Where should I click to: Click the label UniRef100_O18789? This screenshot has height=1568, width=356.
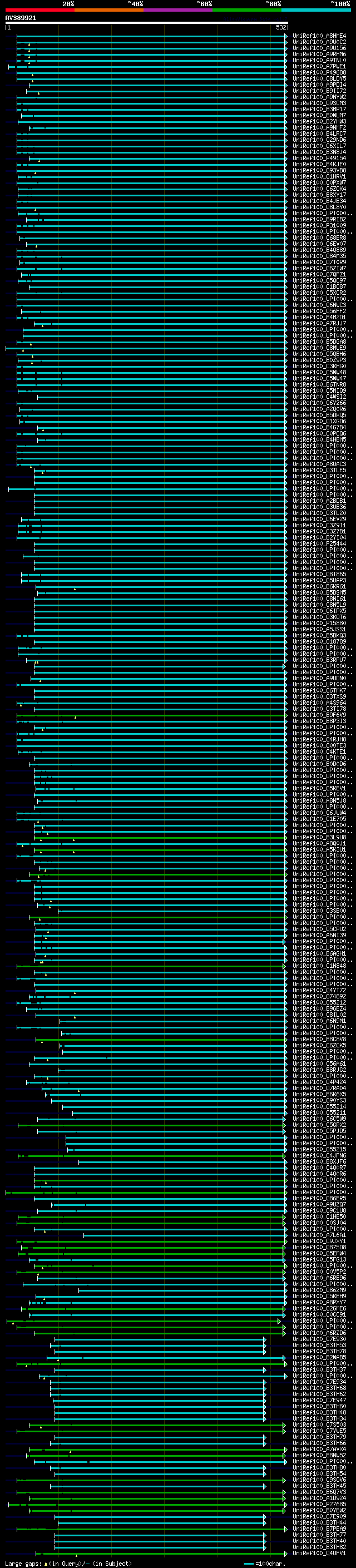point(319,641)
